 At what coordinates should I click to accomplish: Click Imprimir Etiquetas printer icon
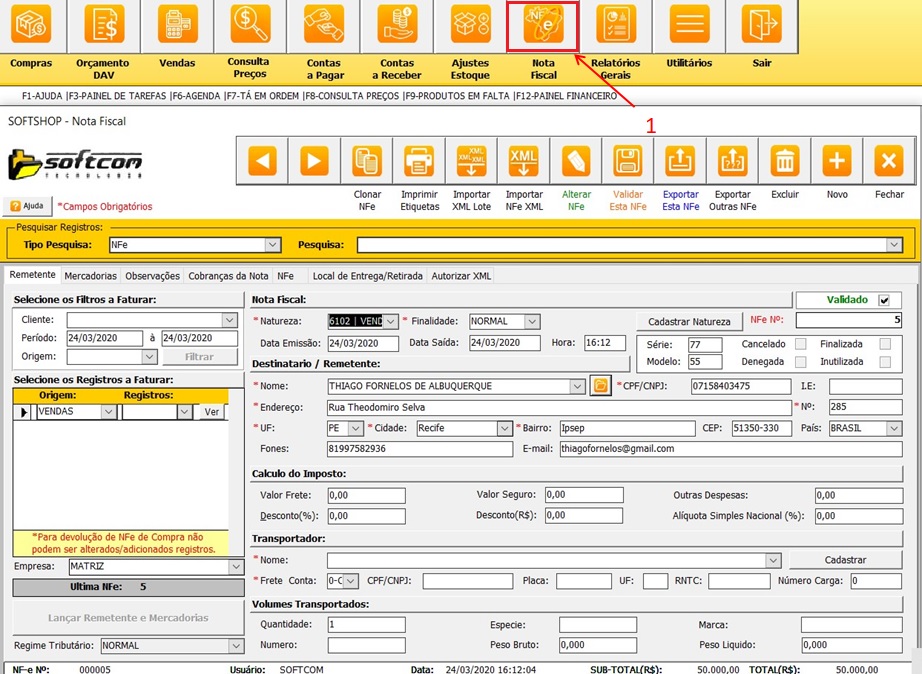point(419,161)
